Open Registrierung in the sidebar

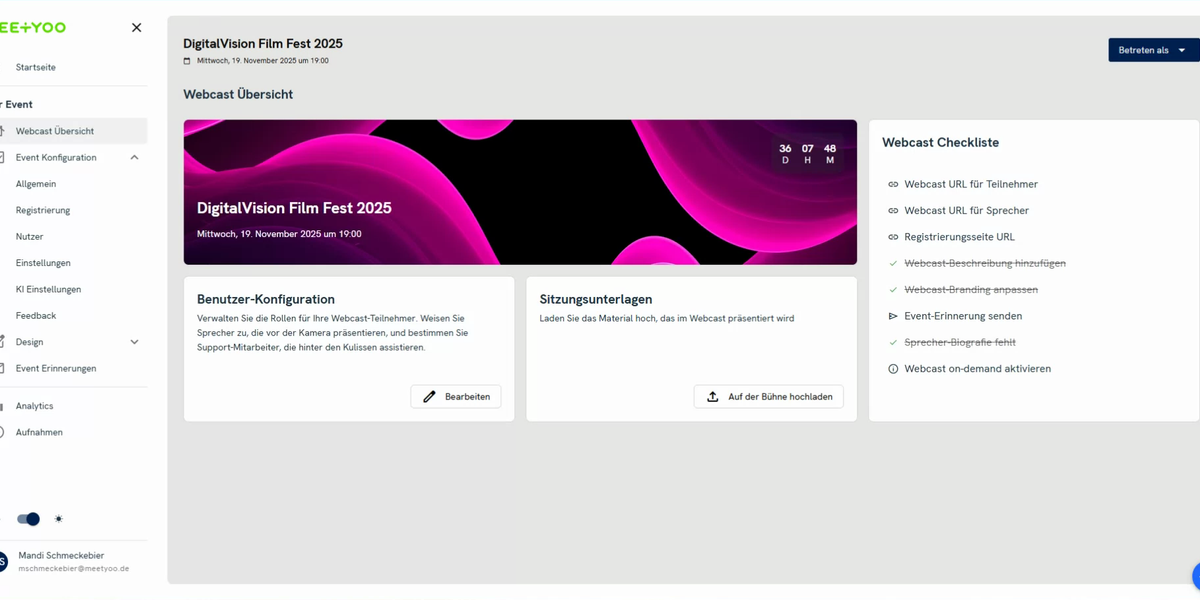click(43, 211)
